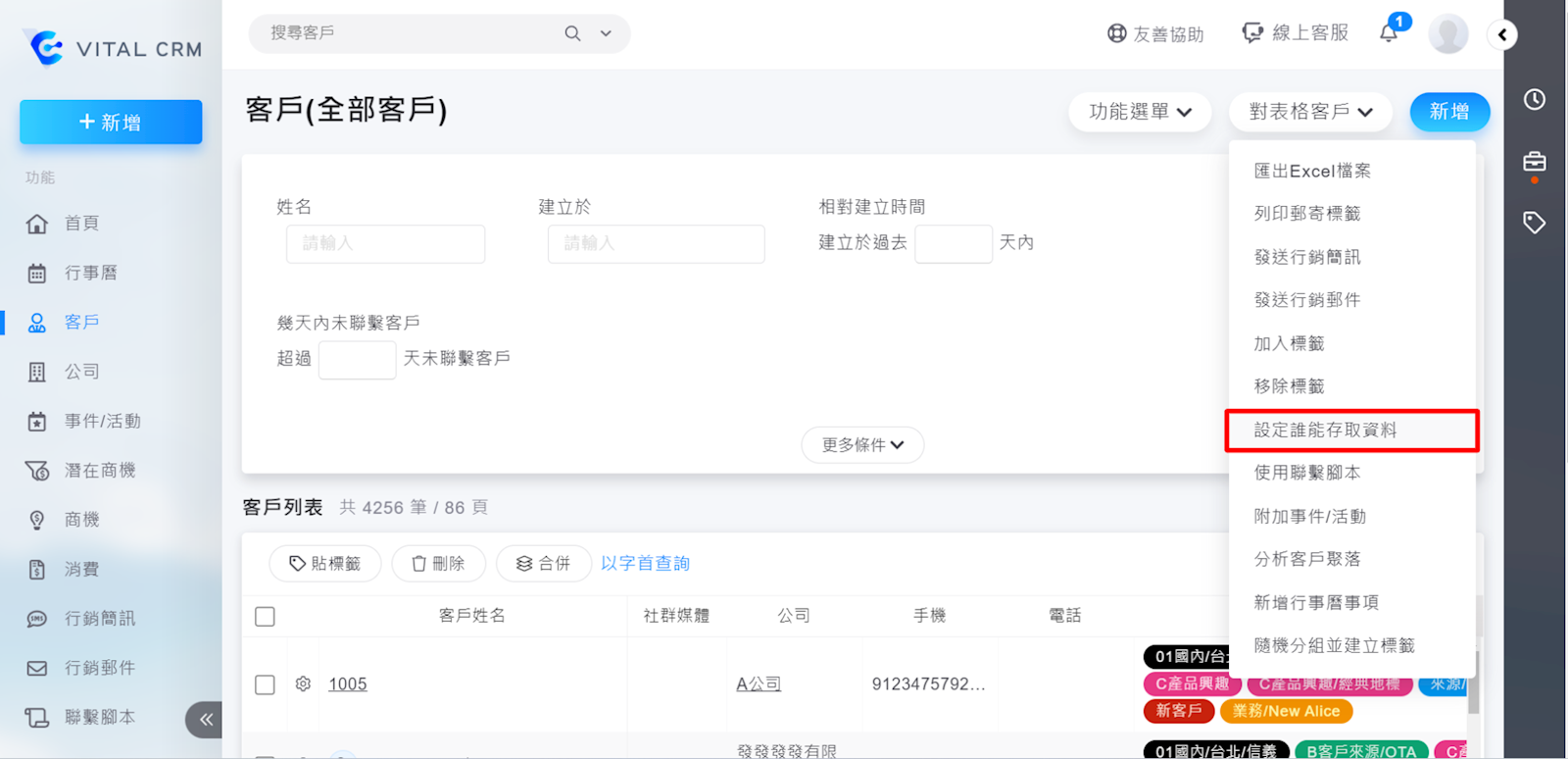The height and width of the screenshot is (759, 1568).
Task: Open the tag icon in right sidebar
Action: pos(1535,223)
